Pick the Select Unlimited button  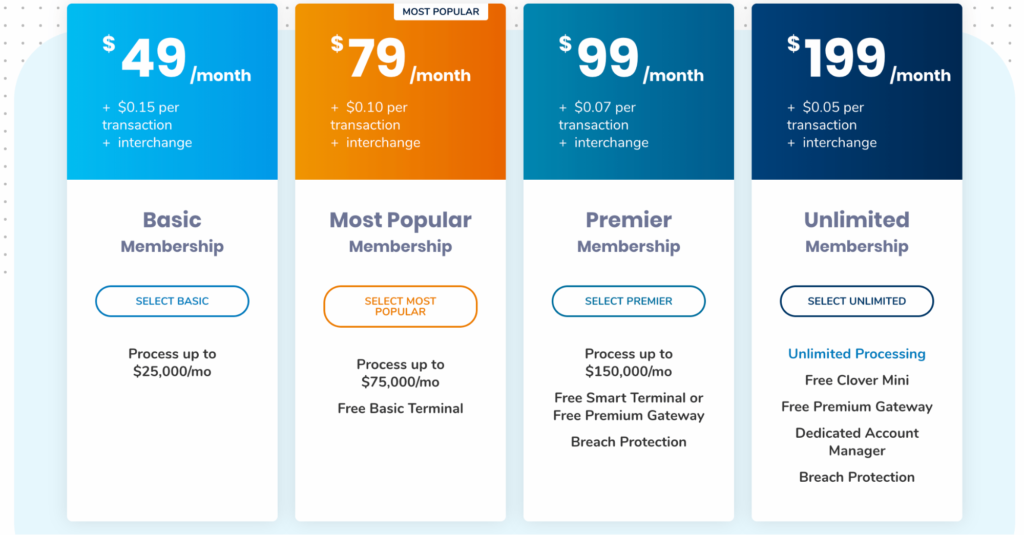point(857,301)
